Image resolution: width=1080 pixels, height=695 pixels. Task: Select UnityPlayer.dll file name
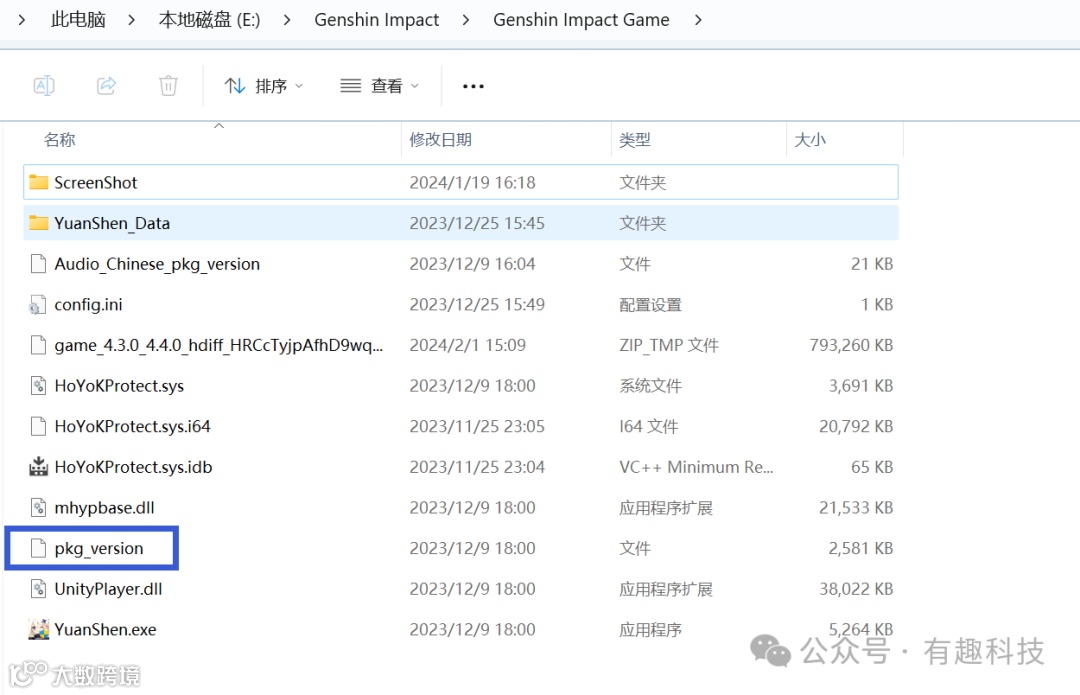[x=108, y=589]
